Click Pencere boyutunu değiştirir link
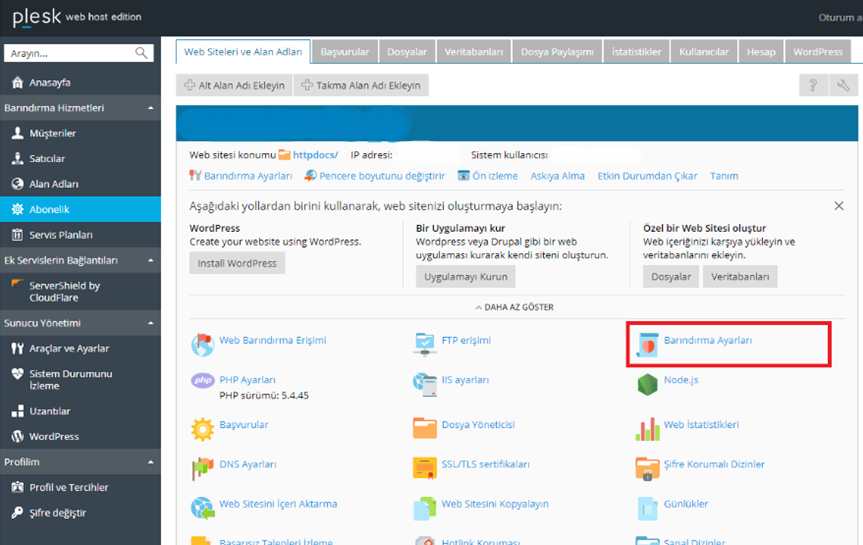Screen dimensions: 863x545 382,176
